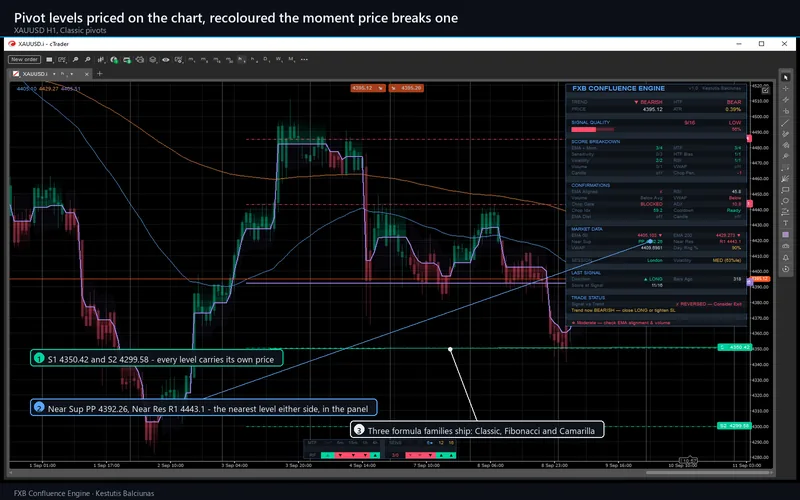Select the rectangle drawing tool
This screenshot has height=500, width=800.
pyautogui.click(x=785, y=189)
